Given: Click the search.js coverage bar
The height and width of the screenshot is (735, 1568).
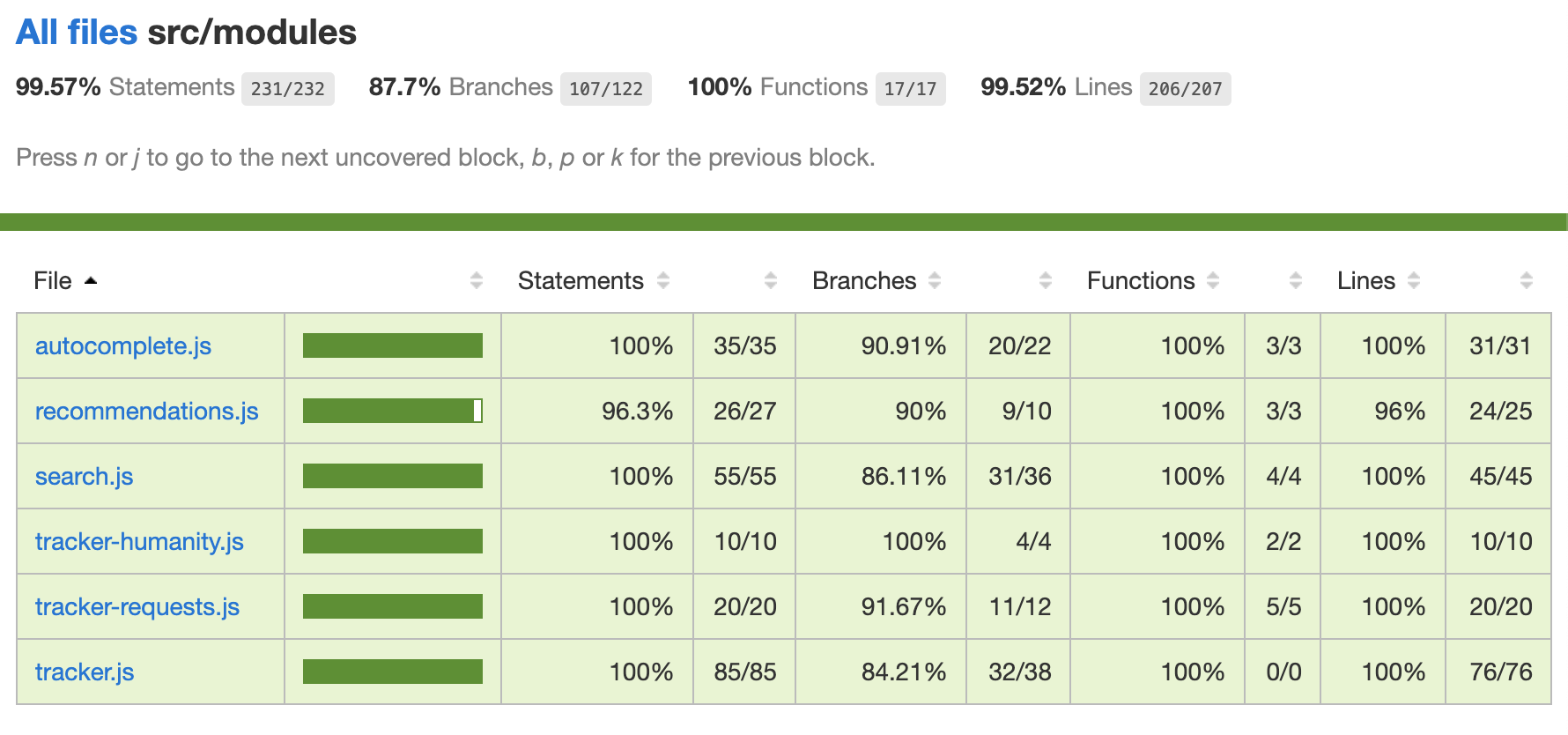Looking at the screenshot, I should click(x=393, y=476).
